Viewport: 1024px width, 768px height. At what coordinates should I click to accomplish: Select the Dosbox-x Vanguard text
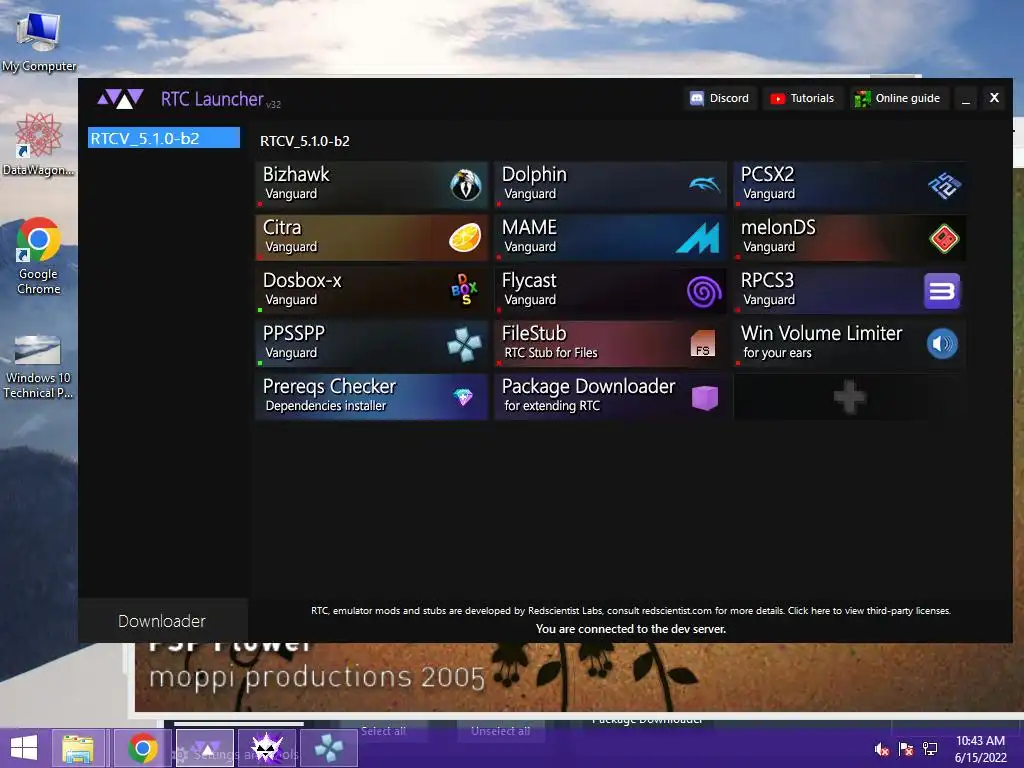point(291,300)
